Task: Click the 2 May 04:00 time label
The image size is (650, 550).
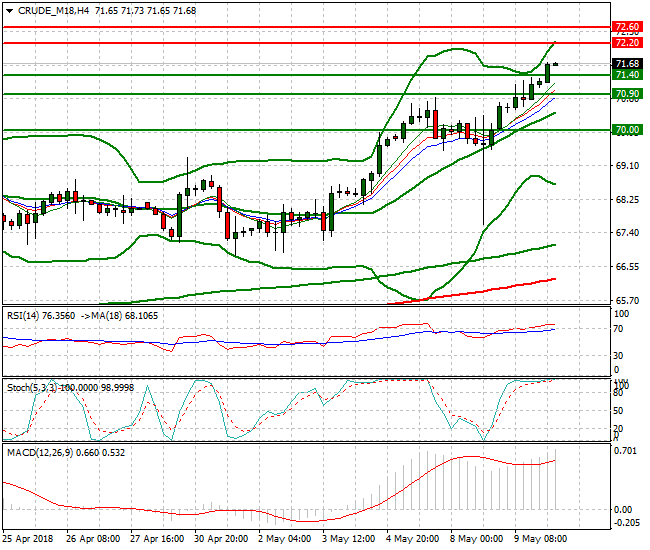Action: coord(284,539)
